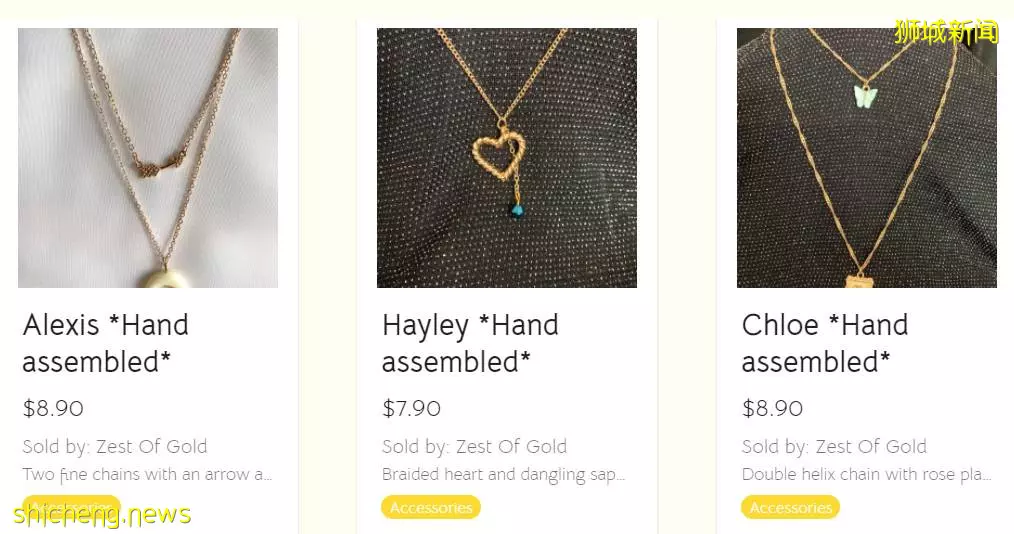Click the Hayley *Hand assembled* title
The width and height of the screenshot is (1014, 534).
(470, 343)
